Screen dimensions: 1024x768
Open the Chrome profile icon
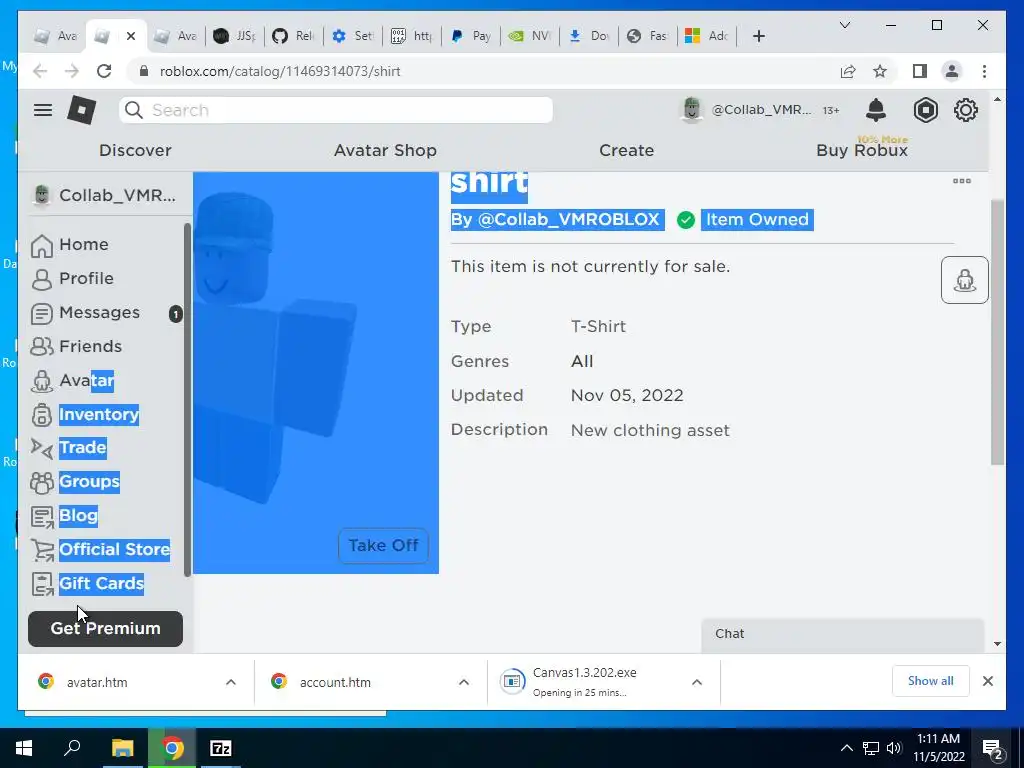(x=952, y=71)
